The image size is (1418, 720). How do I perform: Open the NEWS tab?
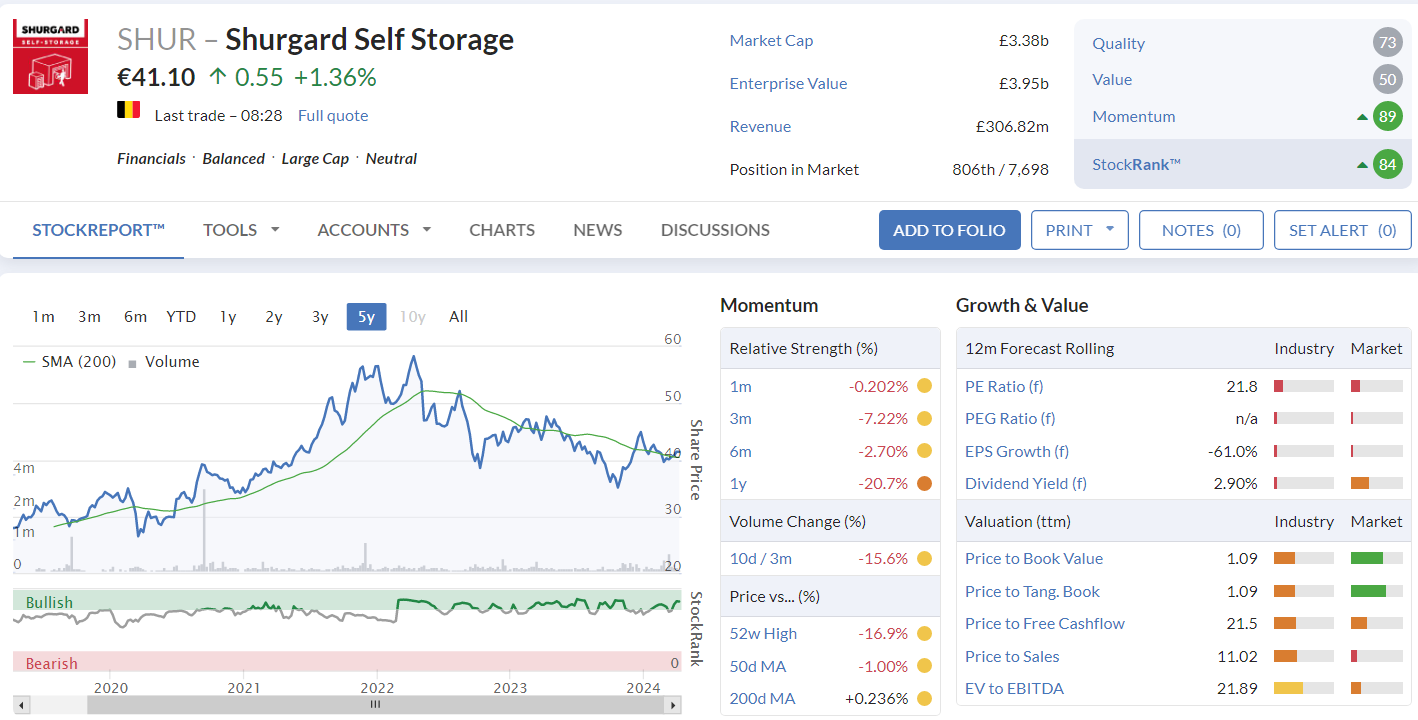tap(598, 230)
